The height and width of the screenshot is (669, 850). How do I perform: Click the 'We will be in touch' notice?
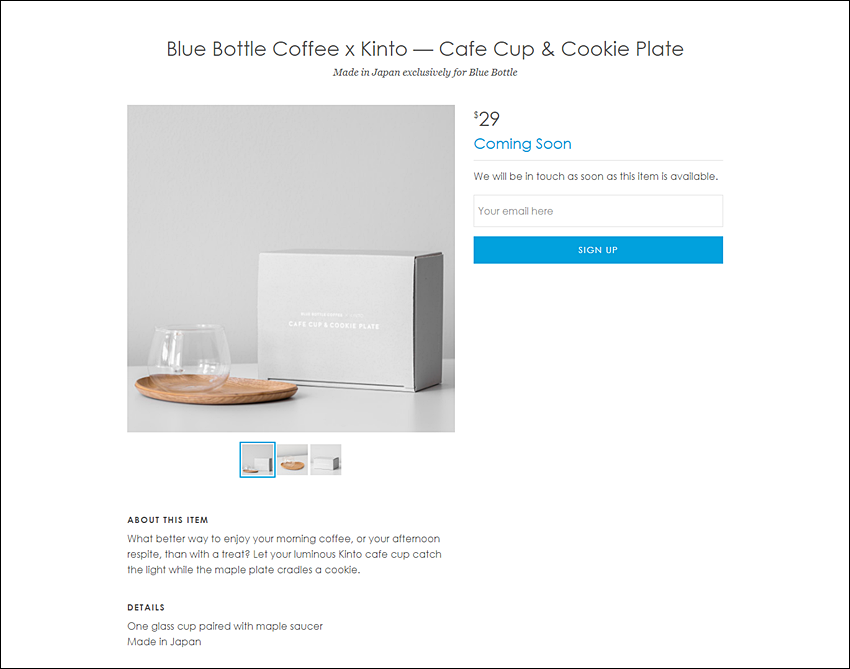coord(596,176)
